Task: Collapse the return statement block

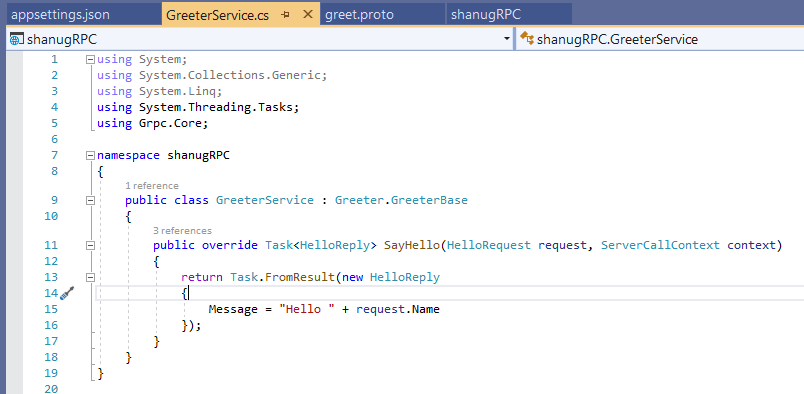Action: (90, 277)
